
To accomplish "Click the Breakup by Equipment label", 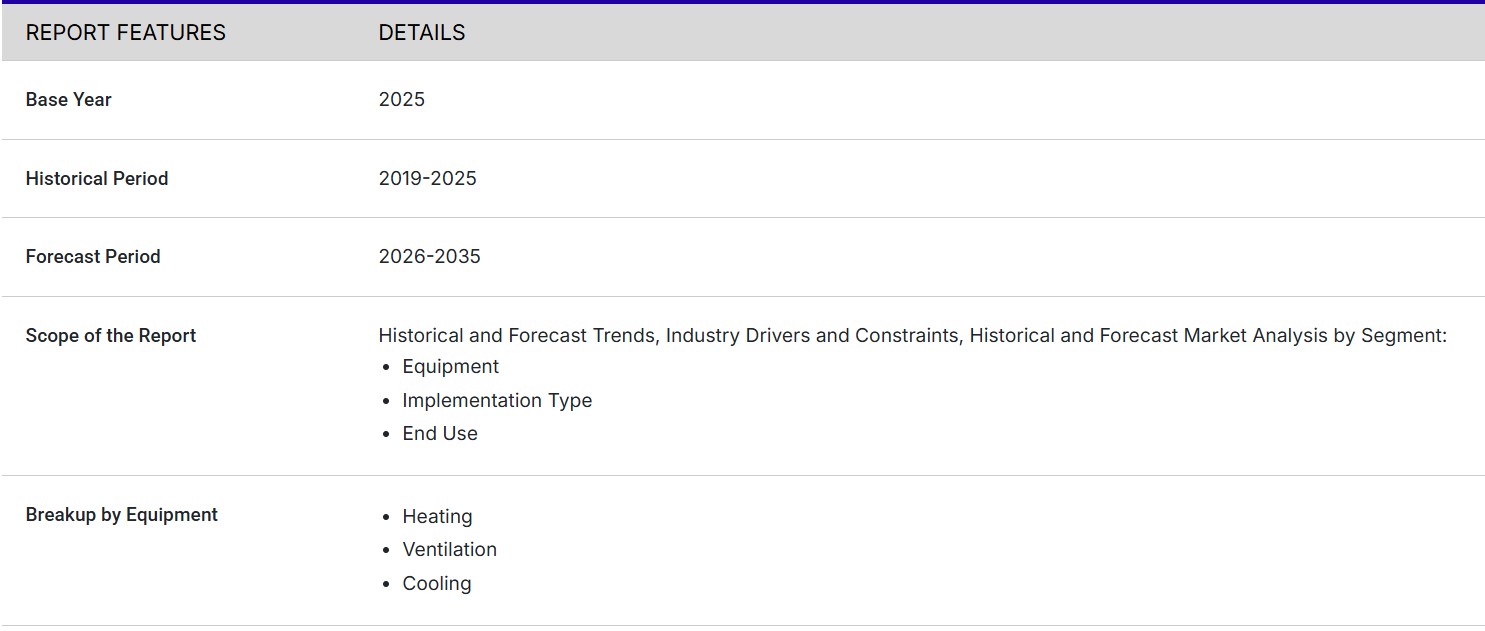I will pos(121,515).
